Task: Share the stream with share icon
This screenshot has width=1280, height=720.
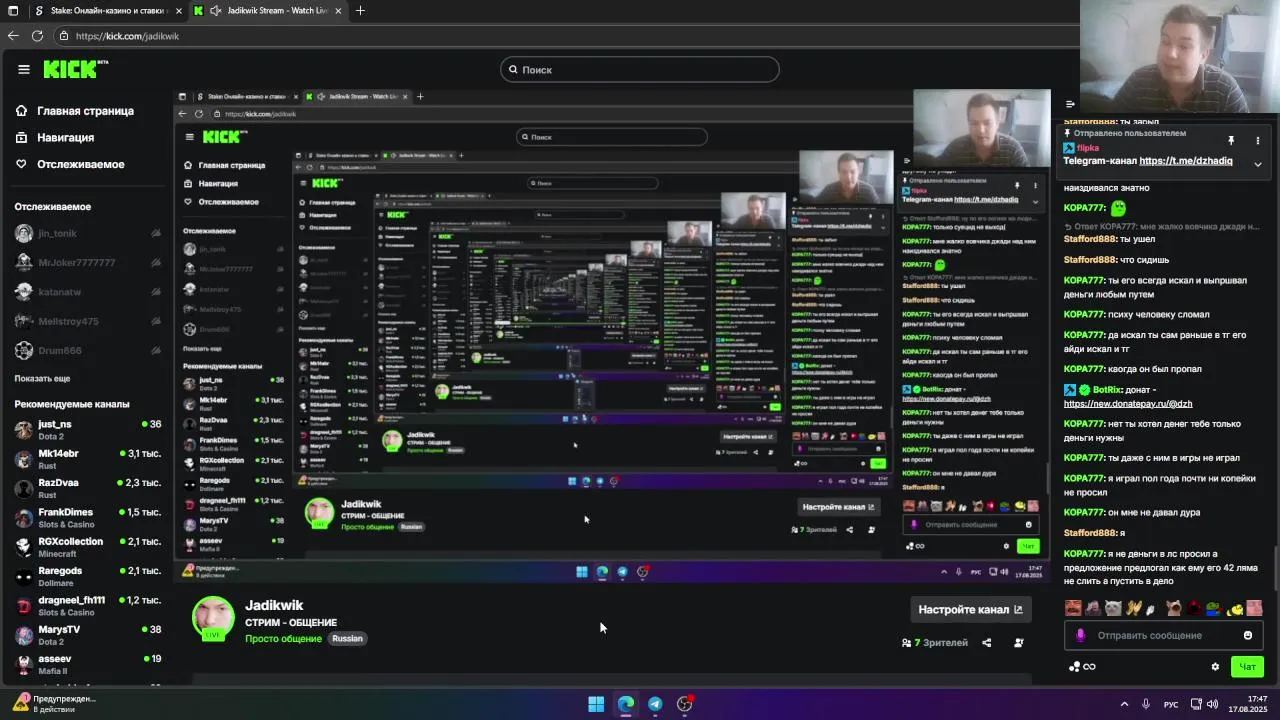Action: (x=987, y=643)
